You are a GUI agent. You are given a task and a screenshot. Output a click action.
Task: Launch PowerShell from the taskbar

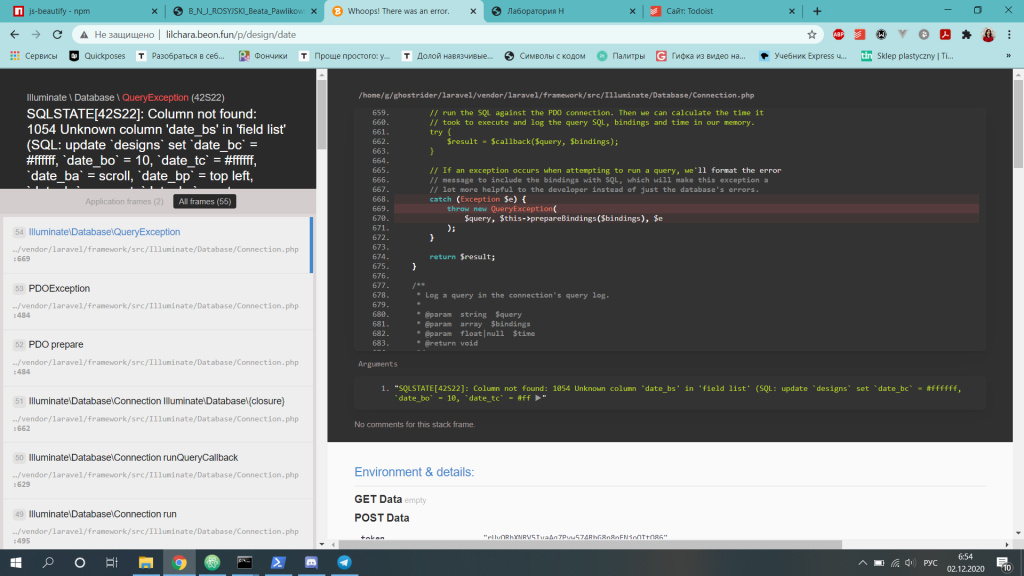277,563
